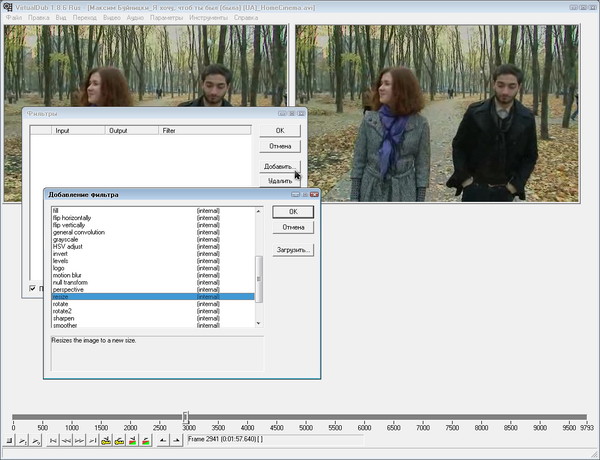Click OK in the Фильтры dialog
Screen dimensions: 600x460
point(280,130)
